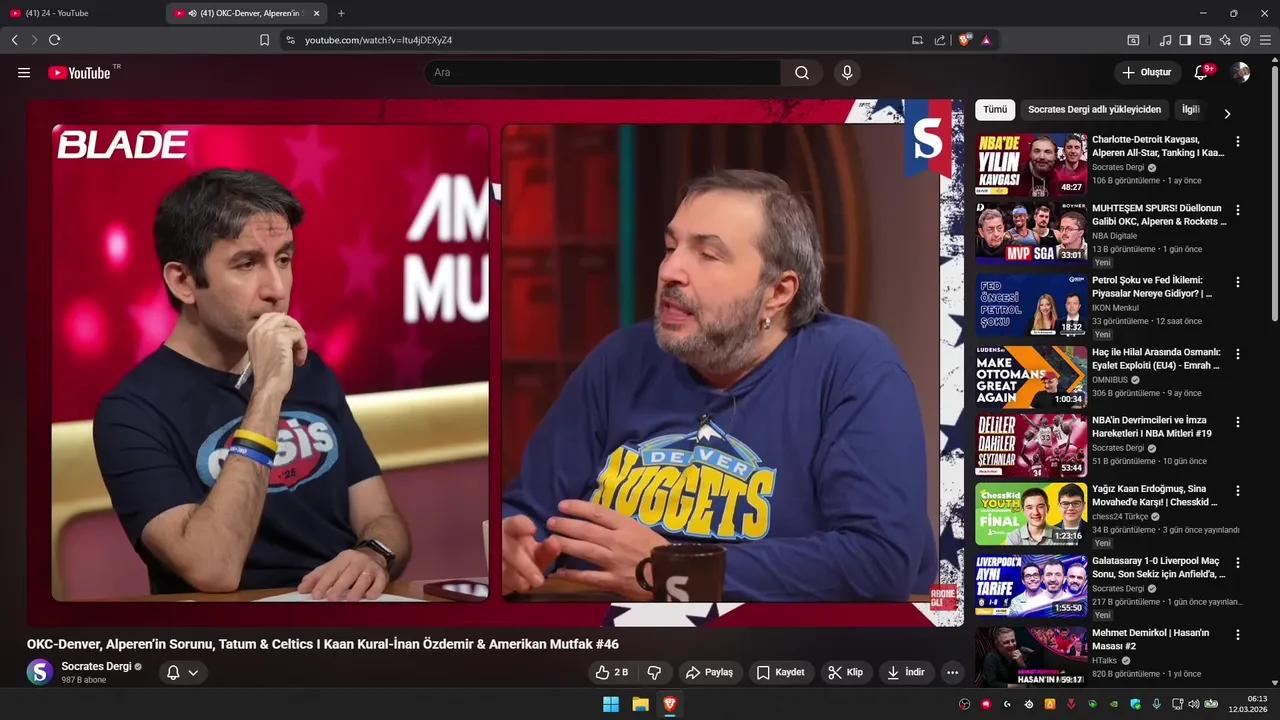Open the notifications bell in the header
This screenshot has width=1280, height=720.
(x=1202, y=72)
